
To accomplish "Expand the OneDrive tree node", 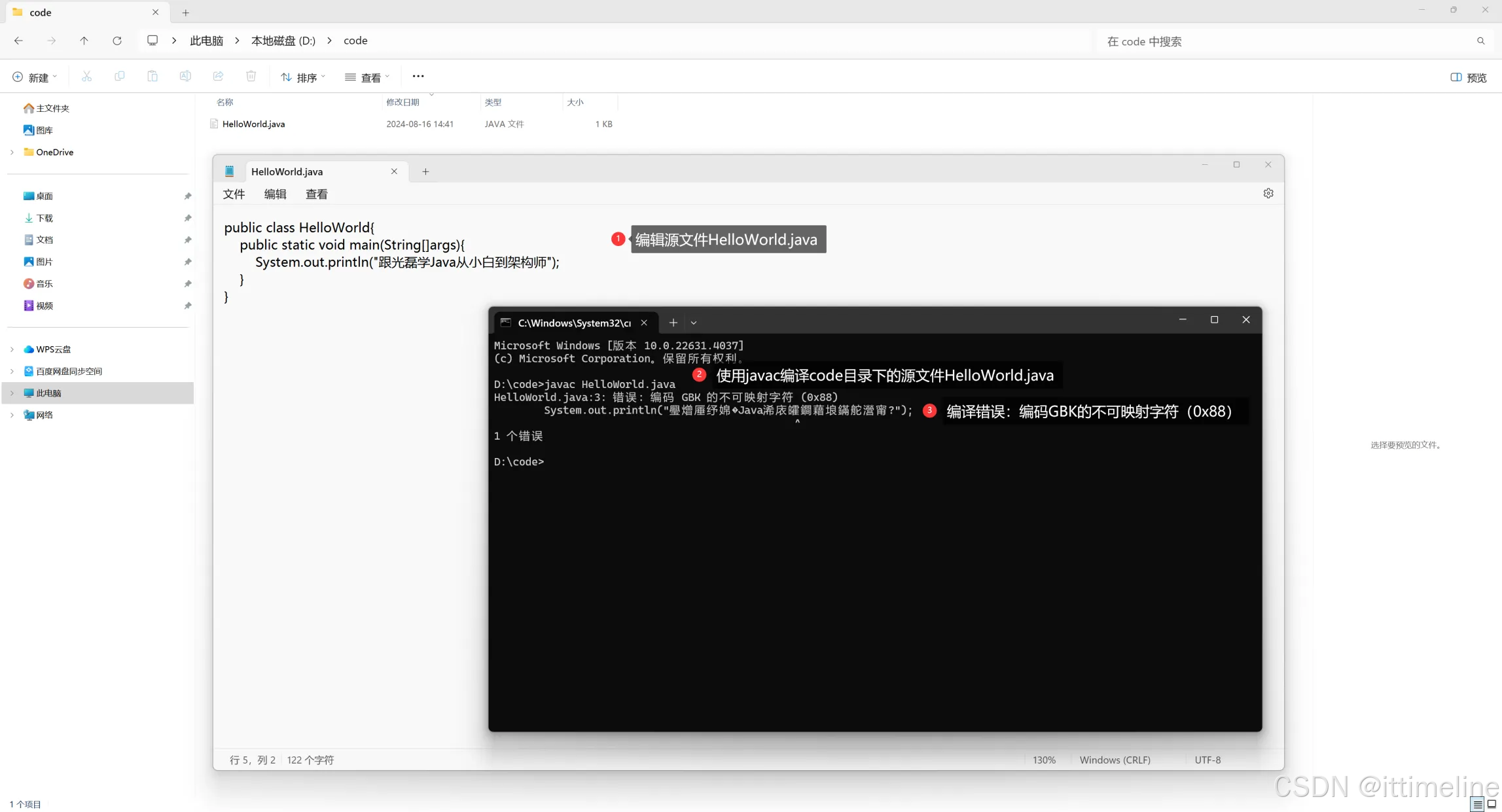I will (12, 152).
